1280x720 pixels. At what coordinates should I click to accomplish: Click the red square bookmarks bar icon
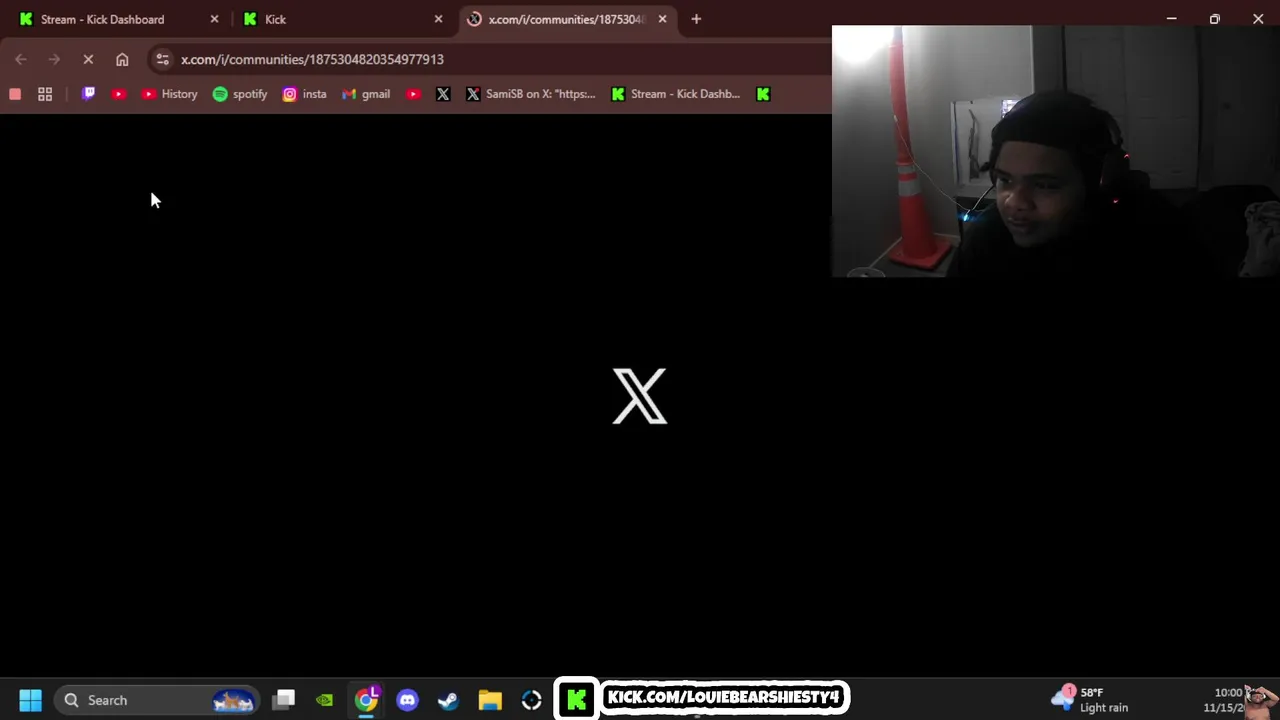tap(15, 94)
